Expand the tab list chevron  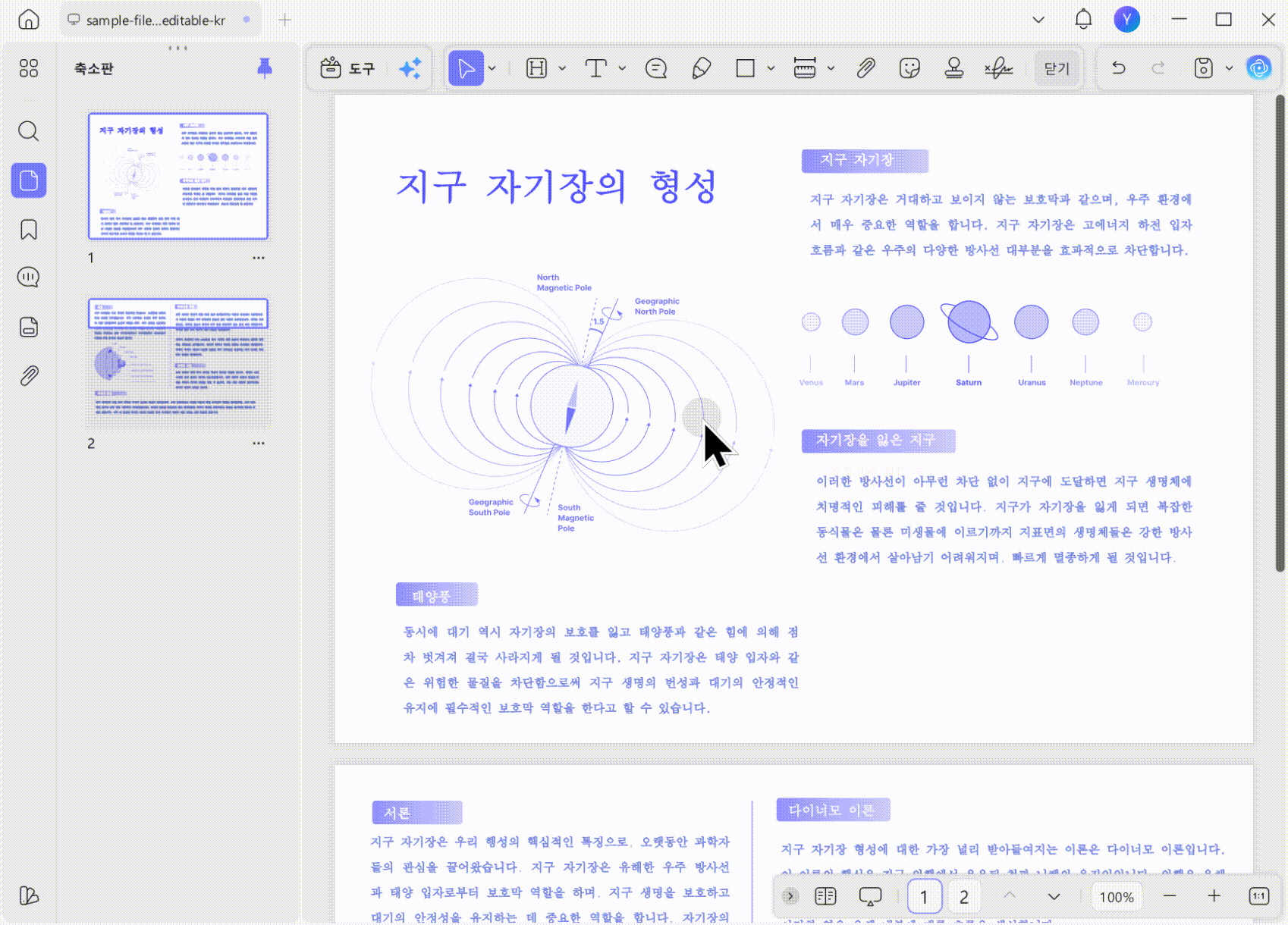coord(1038,20)
